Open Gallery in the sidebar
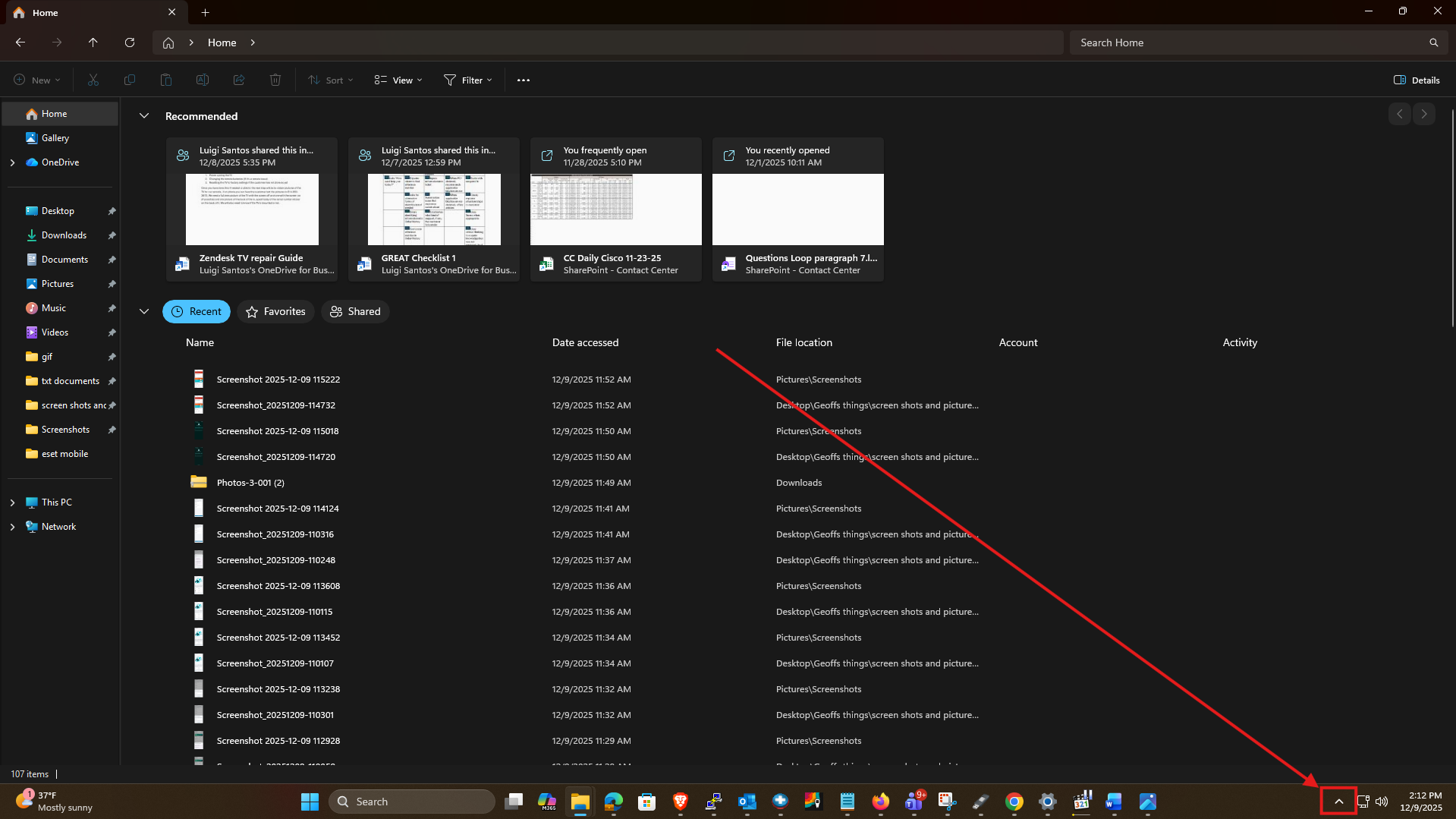The width and height of the screenshot is (1456, 819). pyautogui.click(x=55, y=138)
